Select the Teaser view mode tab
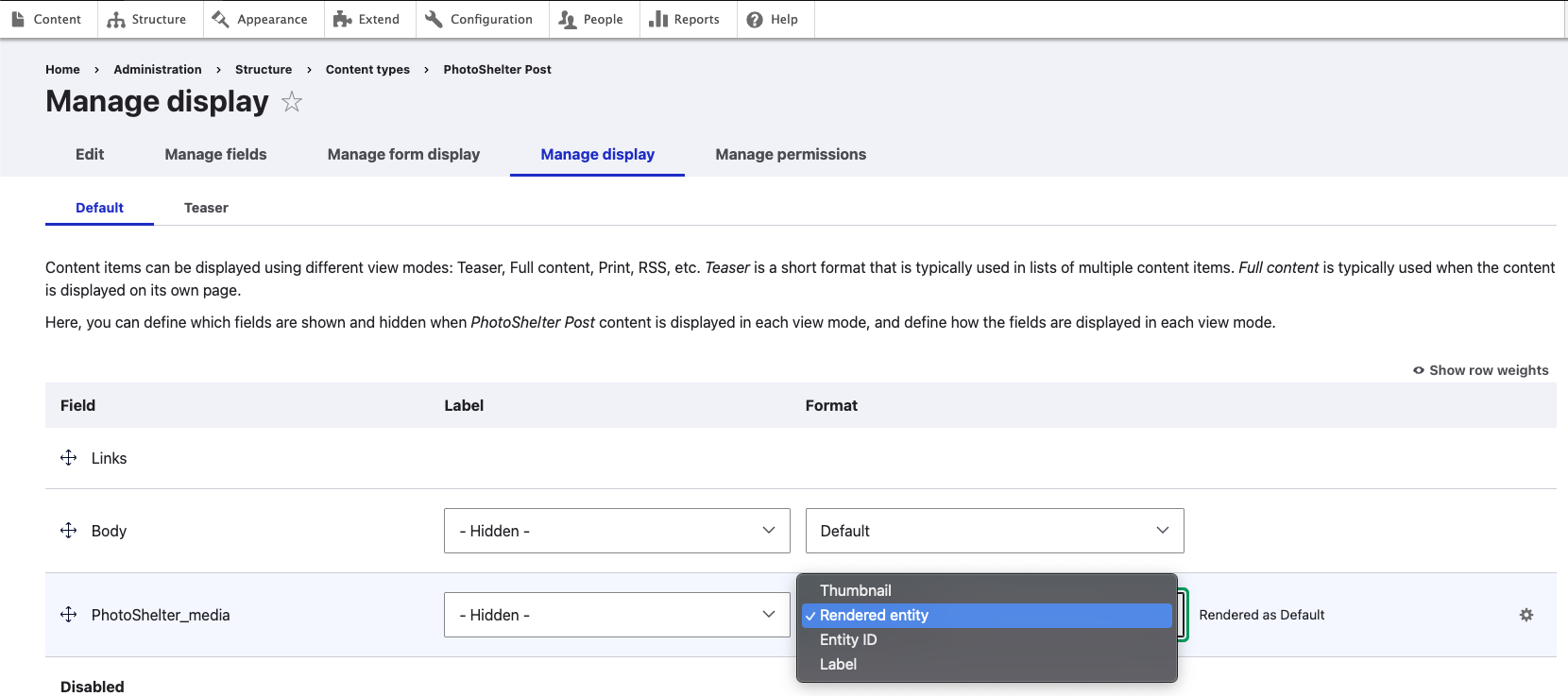The height and width of the screenshot is (696, 1568). tap(206, 208)
